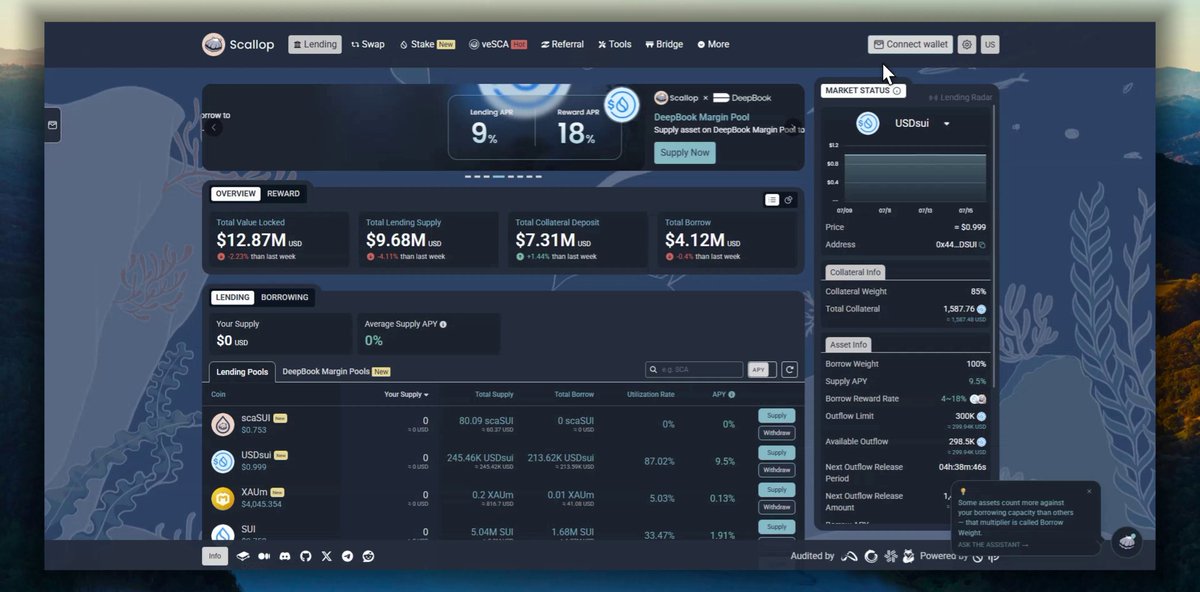This screenshot has height=592, width=1200.
Task: Click the footer Info button
Action: click(215, 556)
